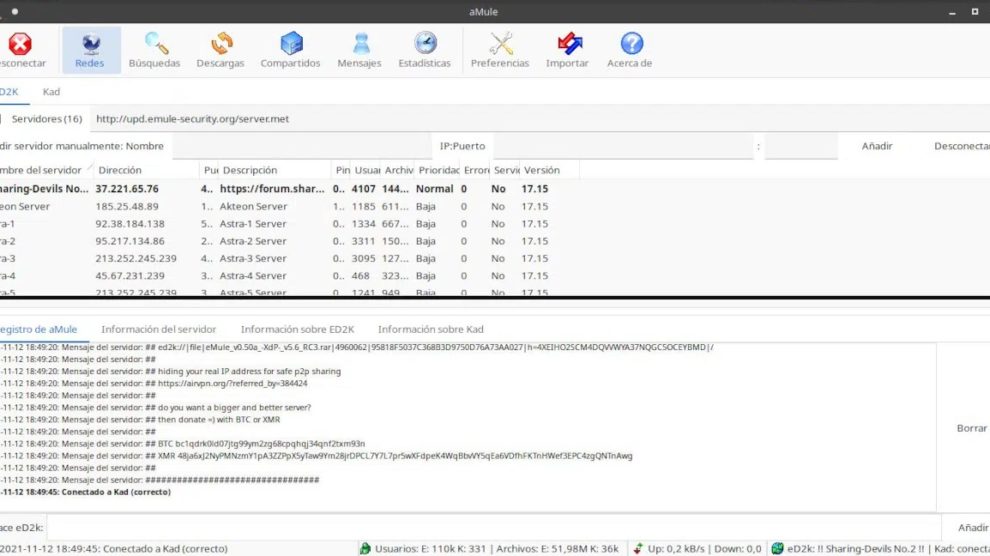Open Información del servidor tab

coord(158,329)
